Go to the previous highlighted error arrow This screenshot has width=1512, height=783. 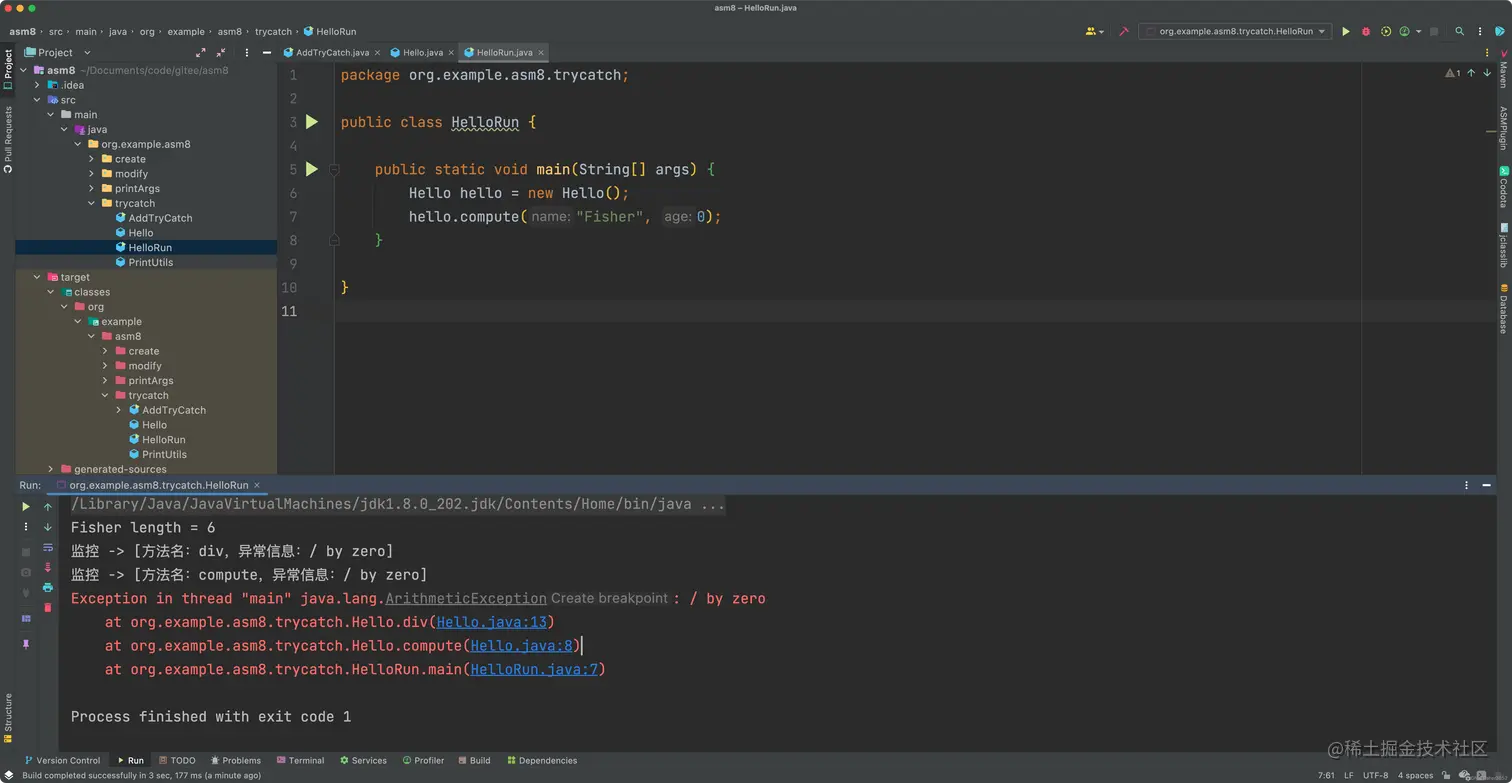coord(1471,73)
